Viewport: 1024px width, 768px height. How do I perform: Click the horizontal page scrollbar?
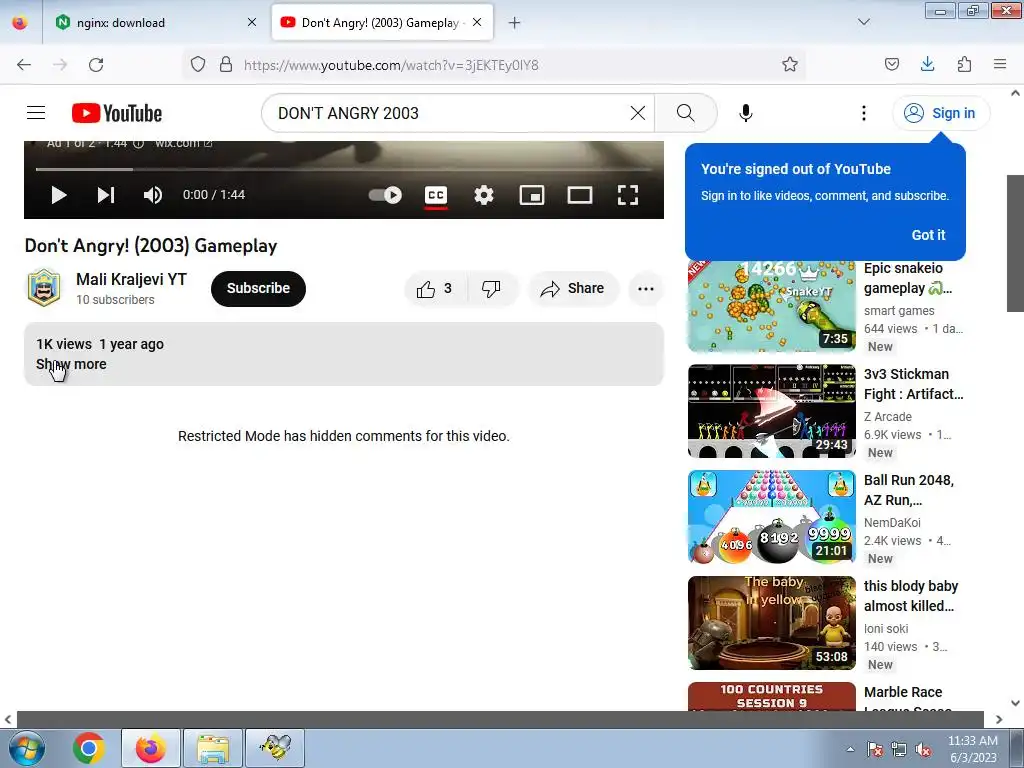(500, 719)
